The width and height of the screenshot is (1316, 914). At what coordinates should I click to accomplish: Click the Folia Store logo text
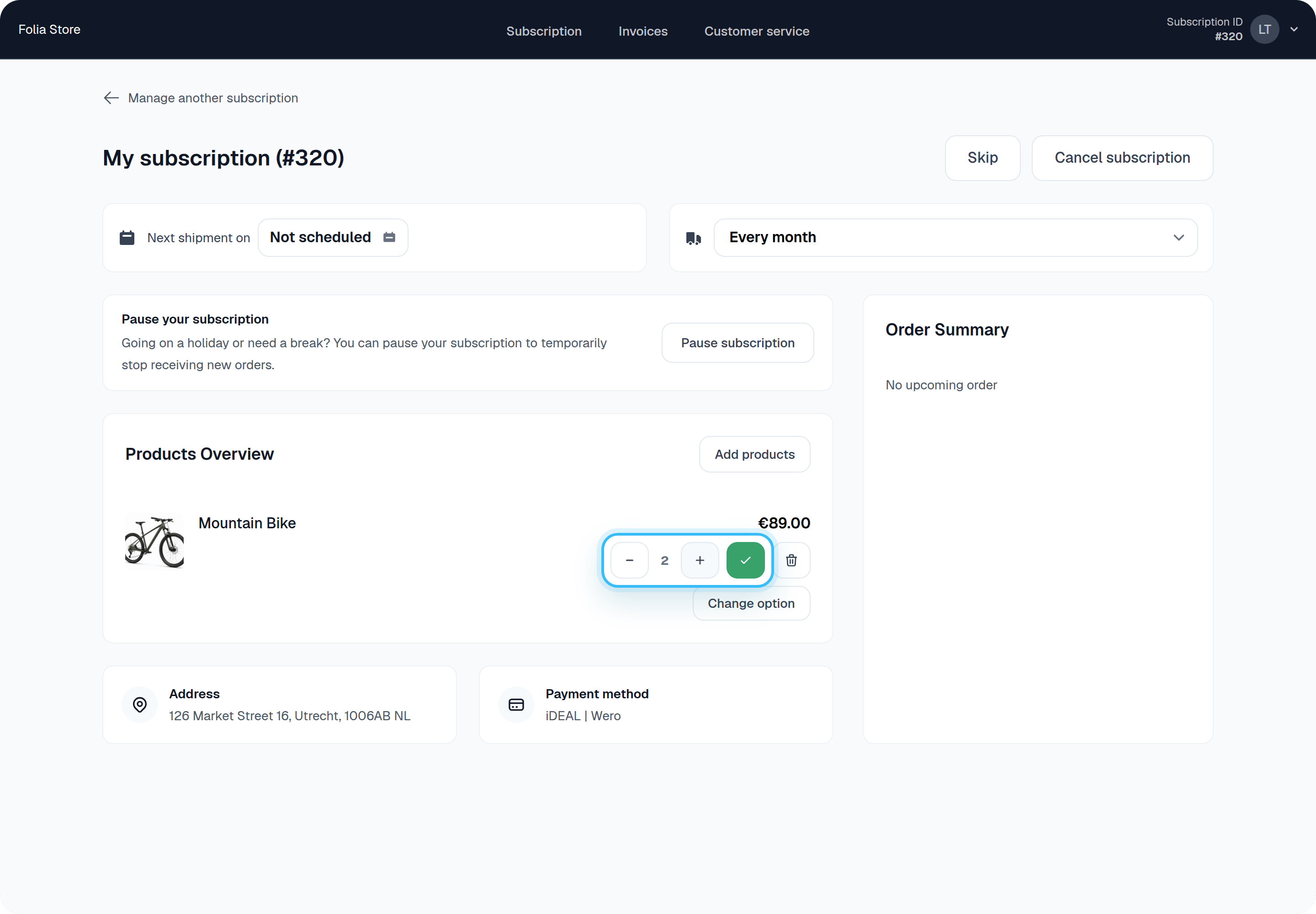click(49, 29)
